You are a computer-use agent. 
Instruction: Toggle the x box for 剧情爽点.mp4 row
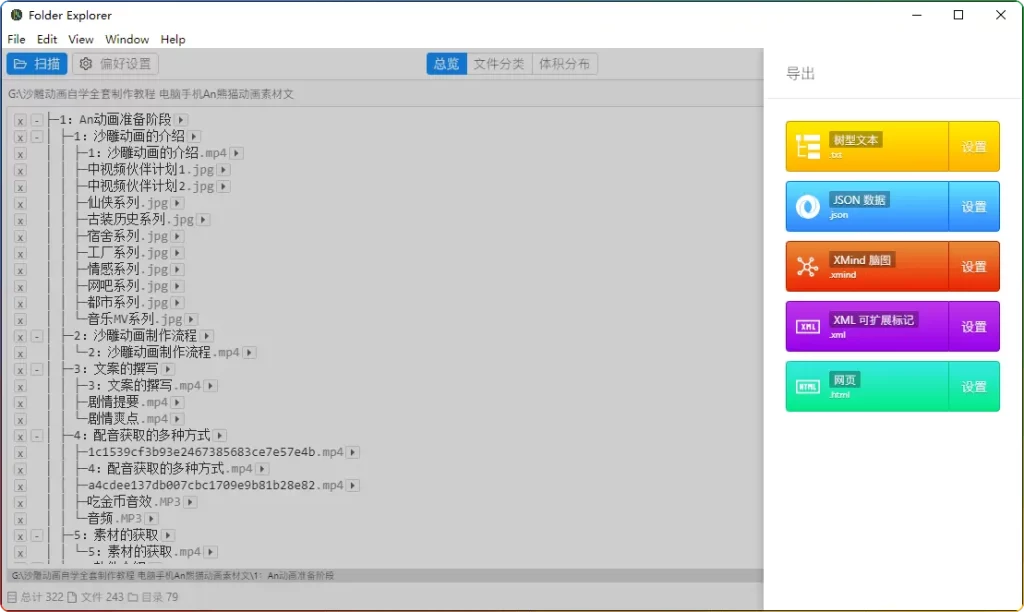pyautogui.click(x=19, y=419)
